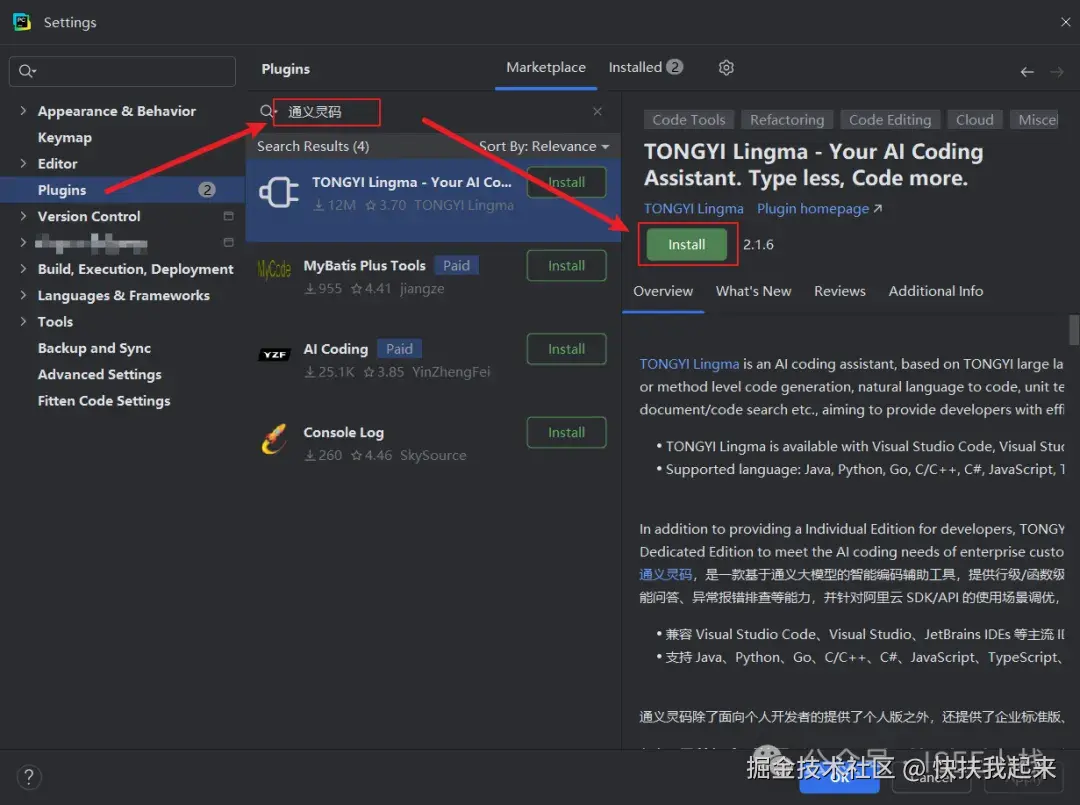Install MyBatis Plus Tools plugin
1080x805 pixels.
coord(566,266)
